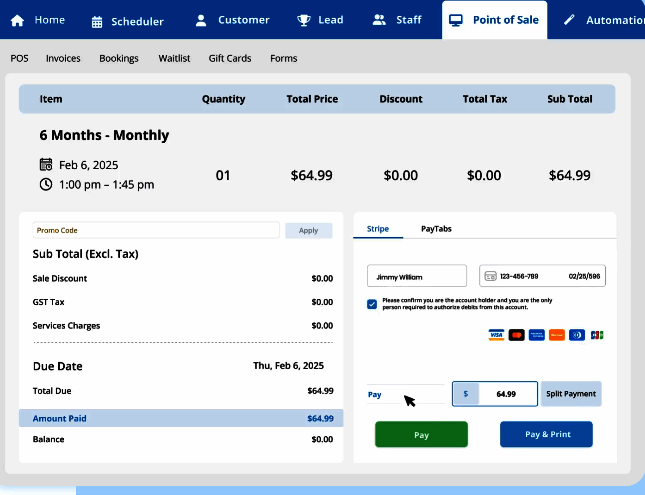
Task: Click the green Pay button
Action: click(421, 435)
